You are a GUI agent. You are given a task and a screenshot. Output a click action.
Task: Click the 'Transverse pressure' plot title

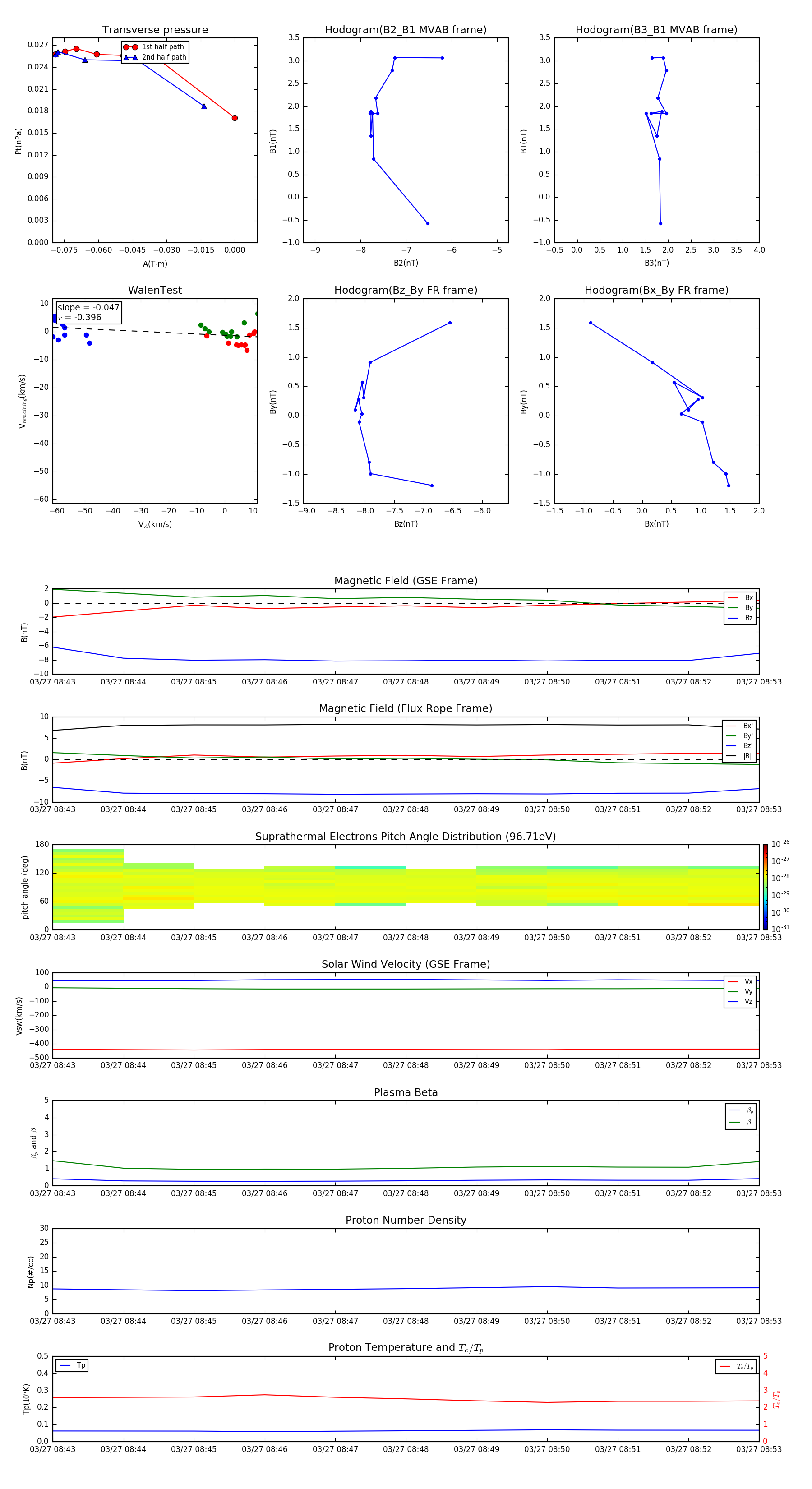[155, 30]
